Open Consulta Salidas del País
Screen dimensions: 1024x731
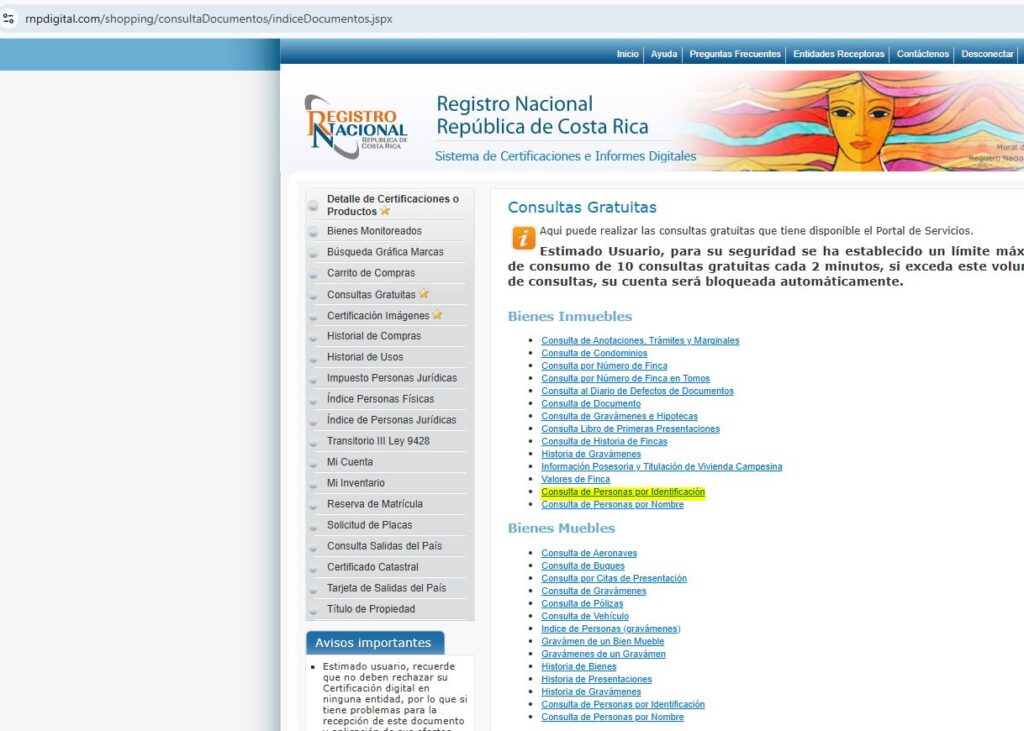[x=385, y=546]
